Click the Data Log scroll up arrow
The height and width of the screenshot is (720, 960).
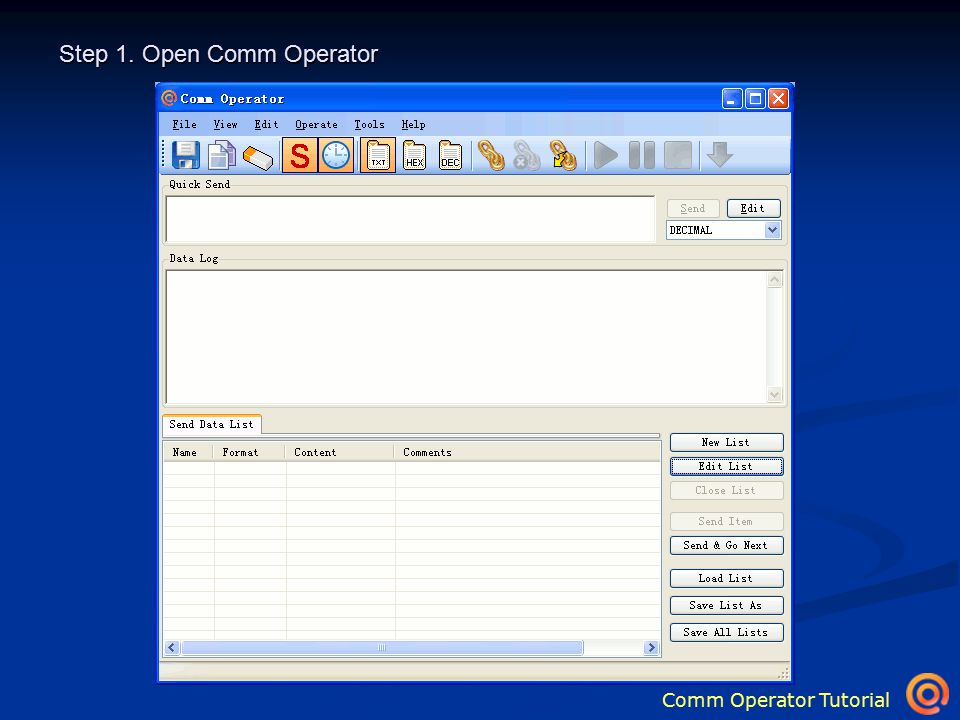point(774,280)
